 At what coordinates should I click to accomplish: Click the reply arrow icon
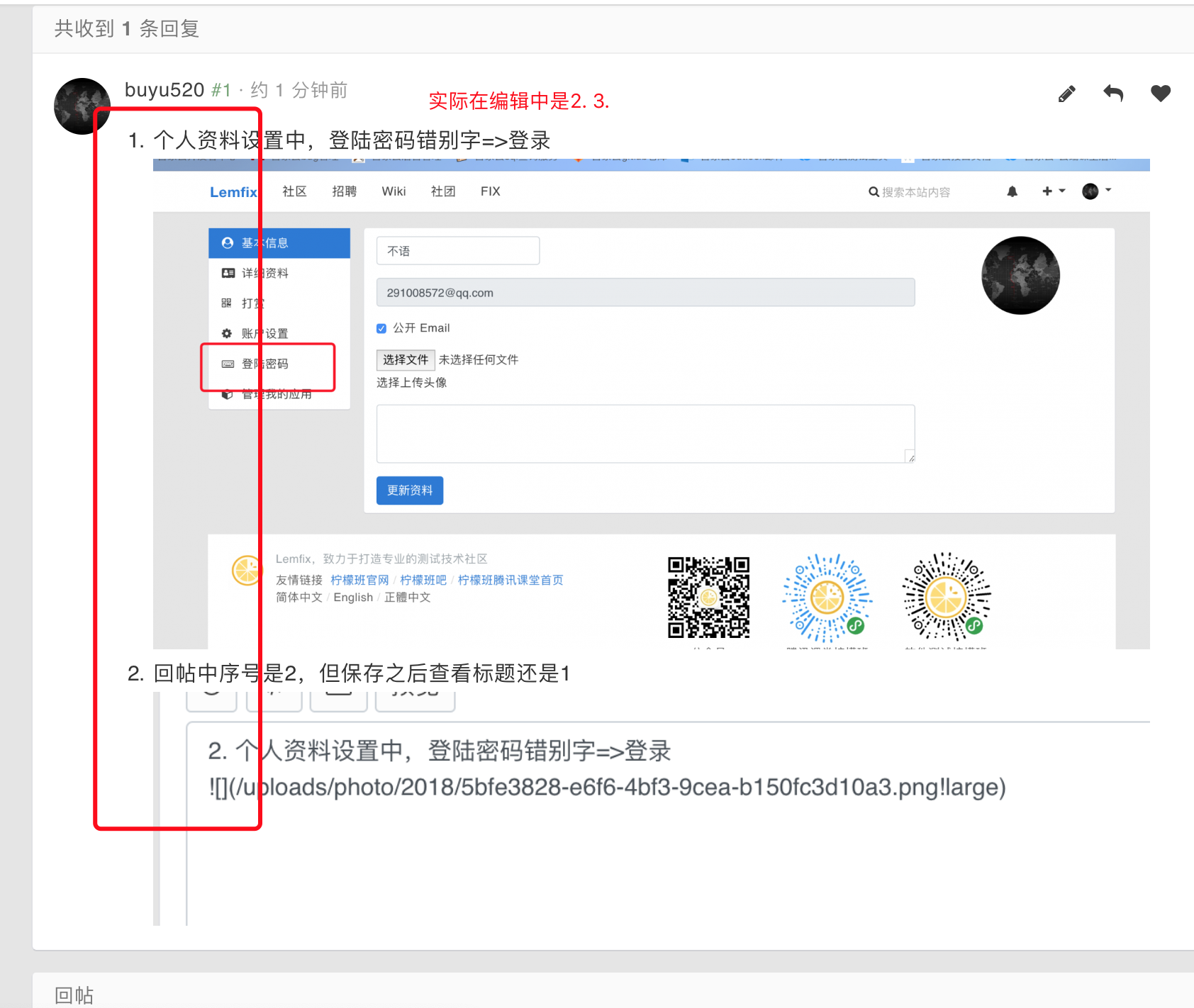point(1113,93)
